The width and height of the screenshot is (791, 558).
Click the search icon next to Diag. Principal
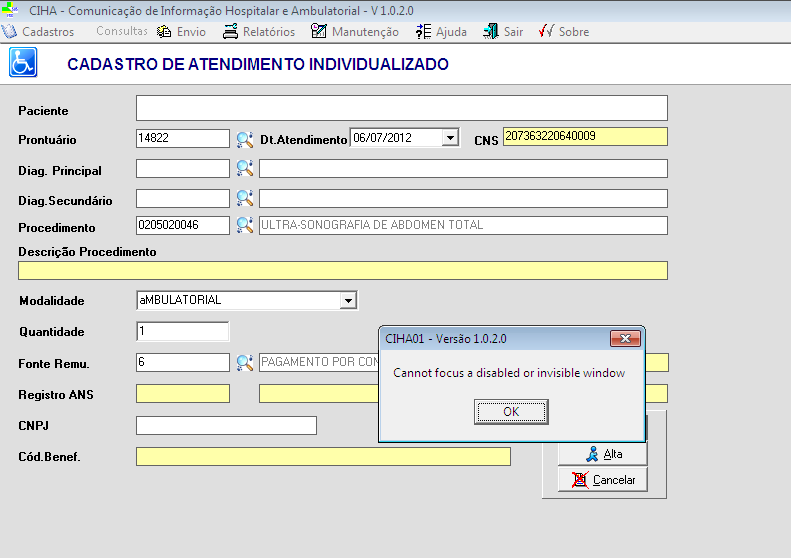coord(244,169)
